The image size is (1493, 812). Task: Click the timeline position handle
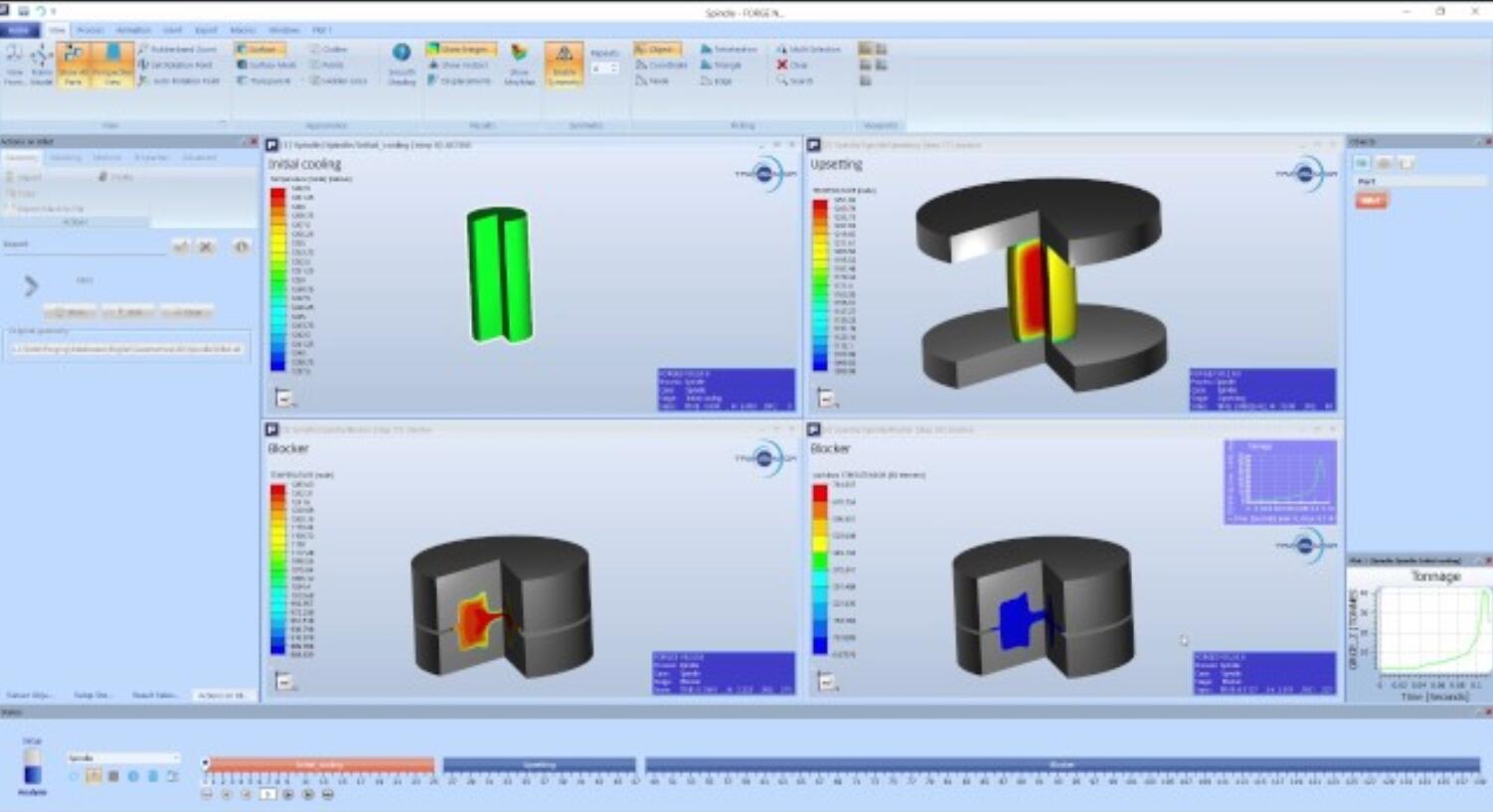(x=206, y=764)
